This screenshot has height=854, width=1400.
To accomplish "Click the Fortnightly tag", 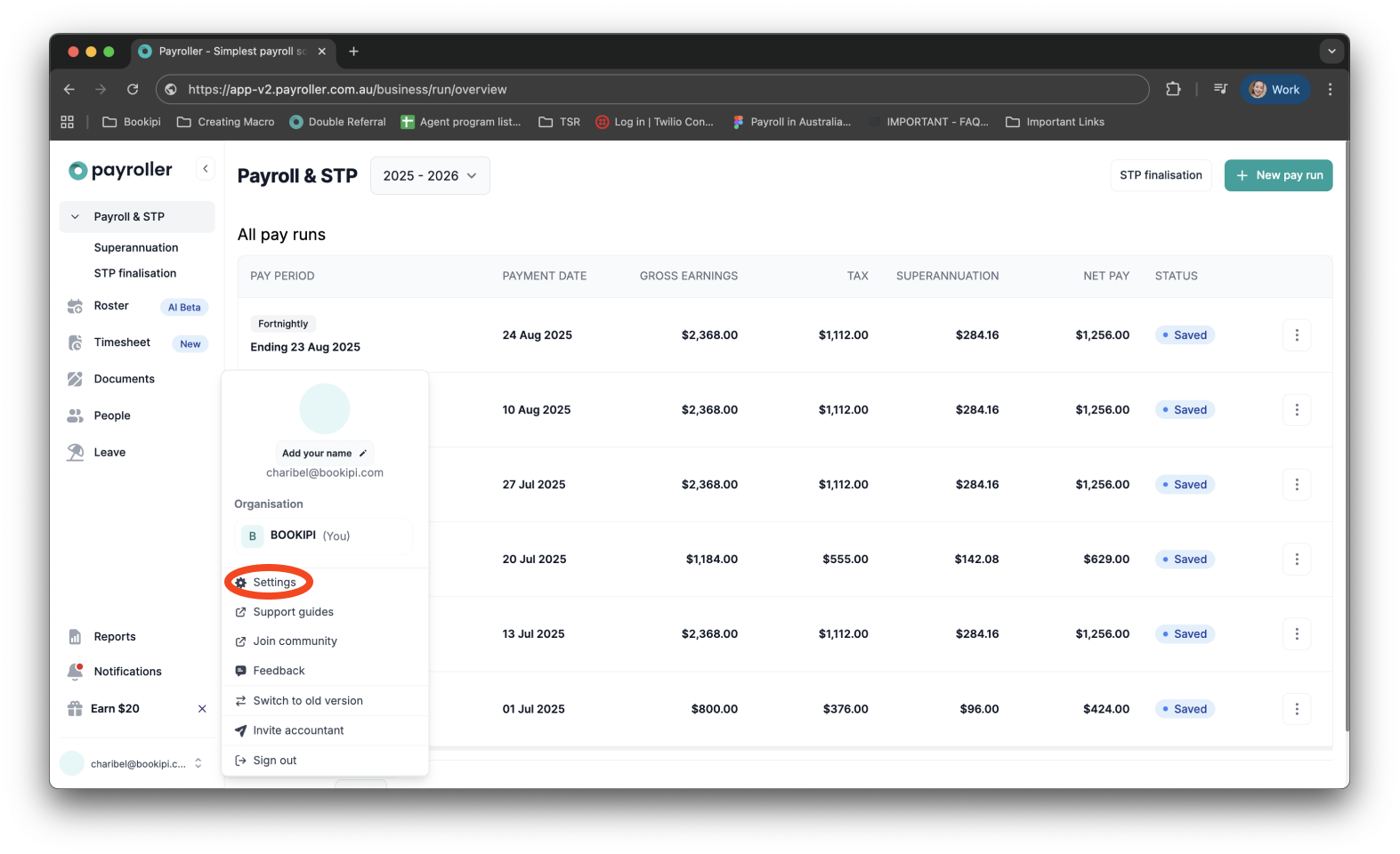I will click(283, 324).
